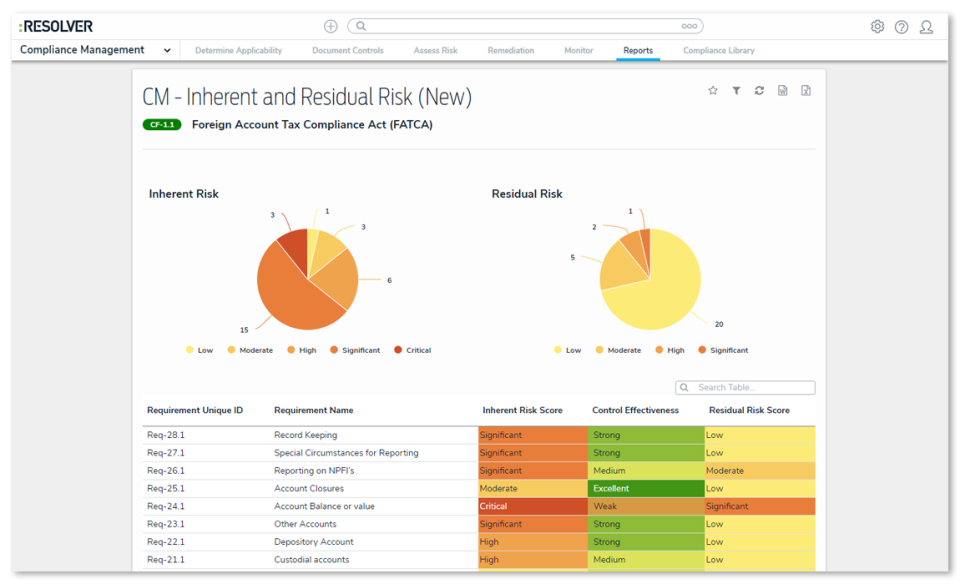Open the Compliance Library tab
960x584 pixels.
click(x=719, y=50)
